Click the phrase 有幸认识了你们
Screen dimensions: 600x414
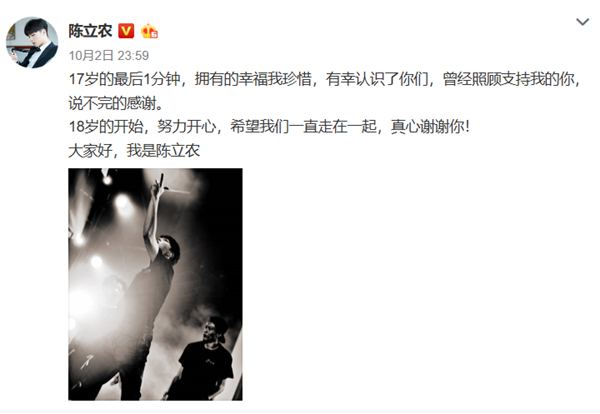point(377,79)
